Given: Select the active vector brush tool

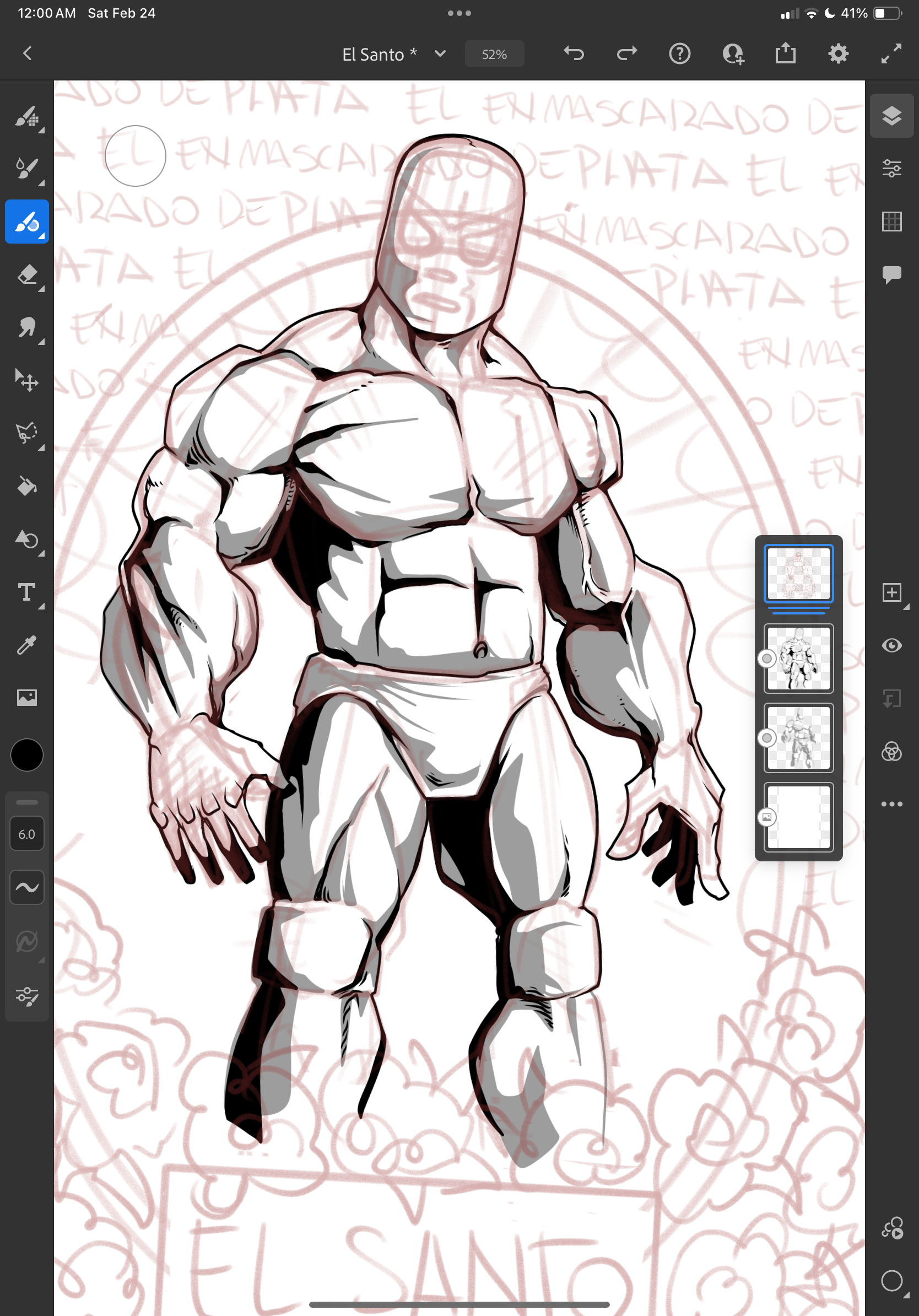Looking at the screenshot, I should click(27, 222).
